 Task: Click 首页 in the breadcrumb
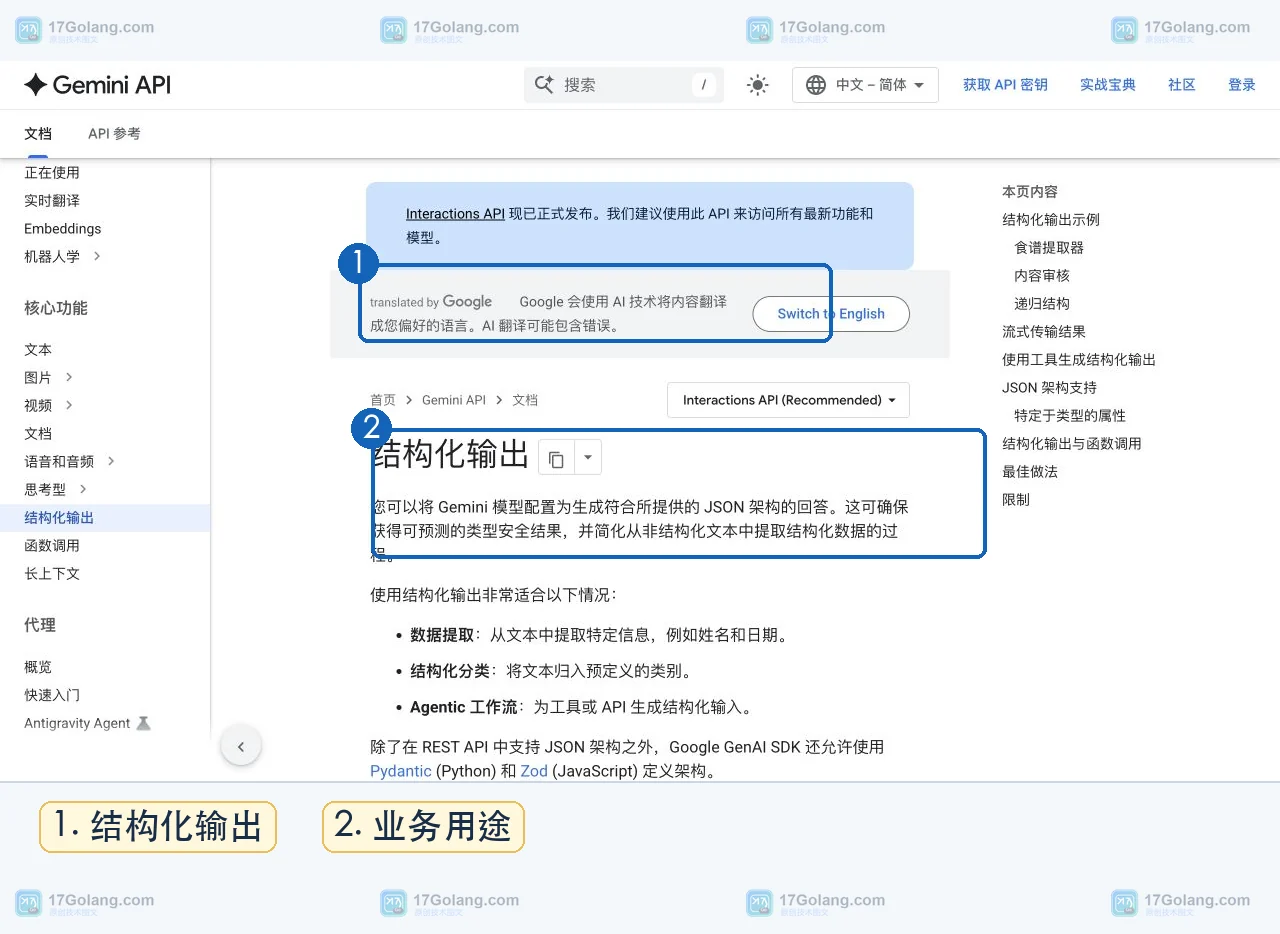click(383, 400)
